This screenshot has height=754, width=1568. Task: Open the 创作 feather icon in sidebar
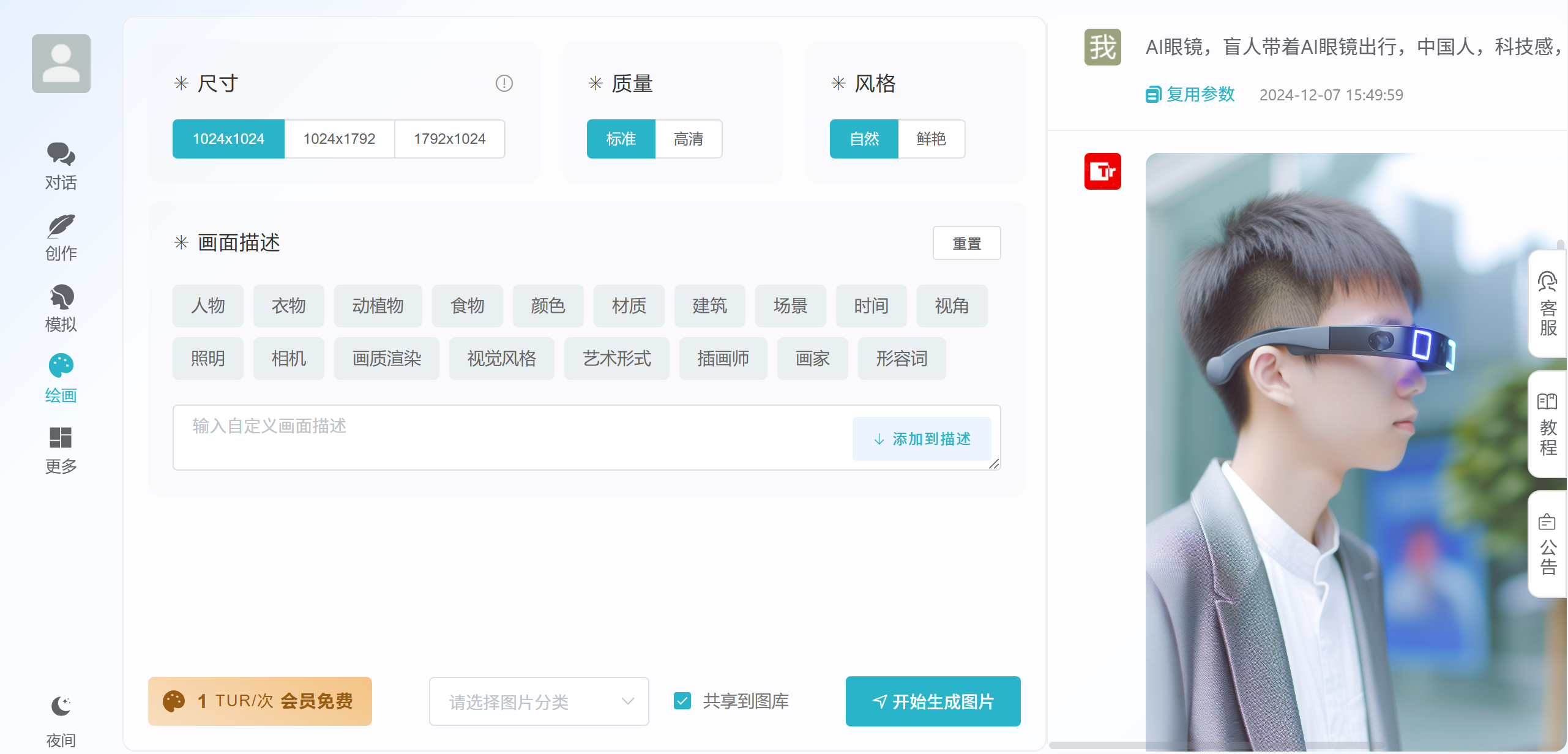point(61,226)
